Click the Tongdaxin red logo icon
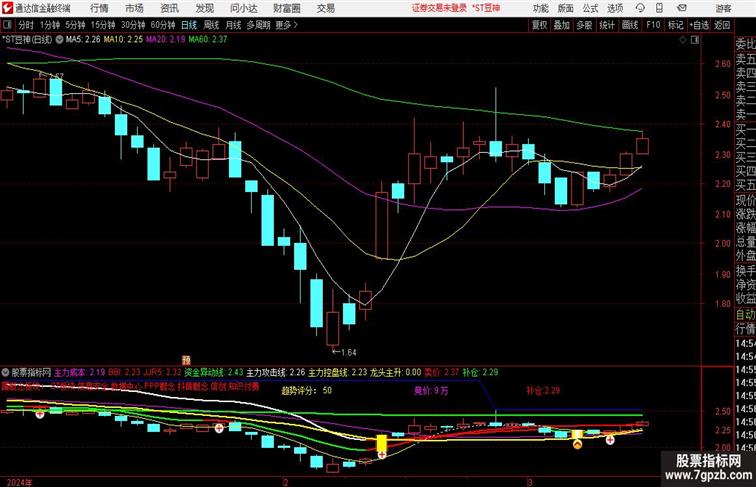This screenshot has height=487, width=756. [x=7, y=8]
